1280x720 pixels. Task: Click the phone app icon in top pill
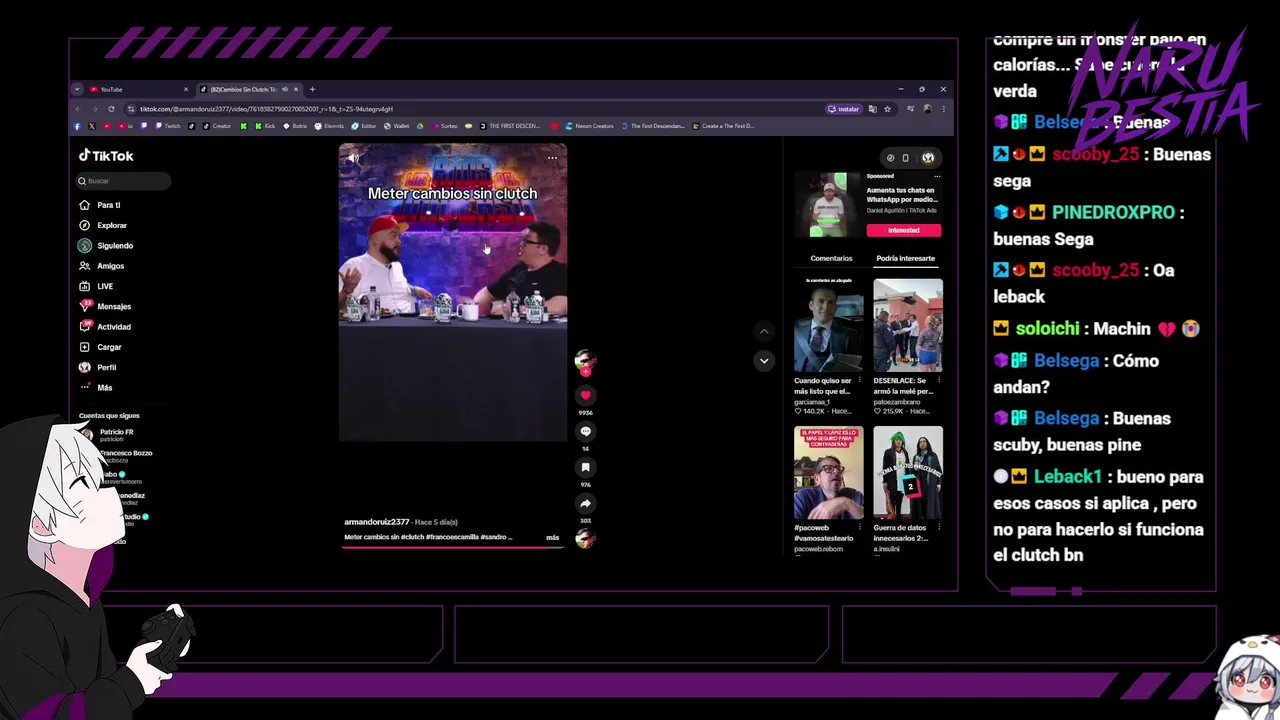(906, 158)
